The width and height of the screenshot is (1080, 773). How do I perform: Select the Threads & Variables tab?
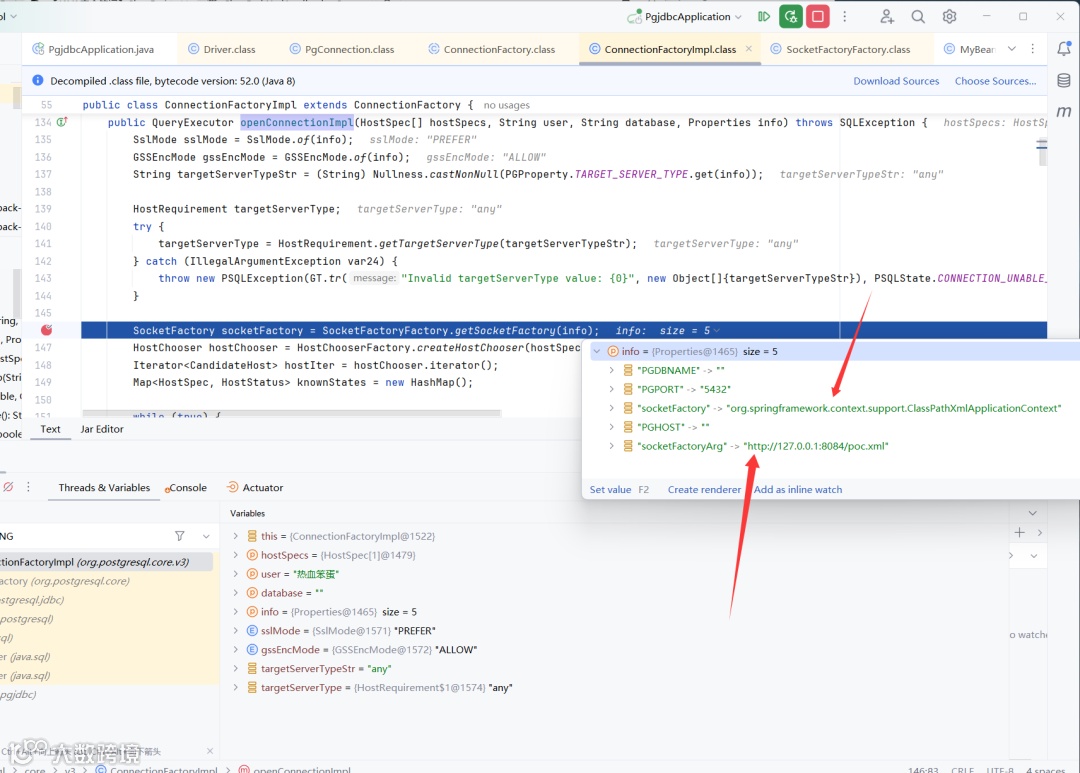[104, 487]
